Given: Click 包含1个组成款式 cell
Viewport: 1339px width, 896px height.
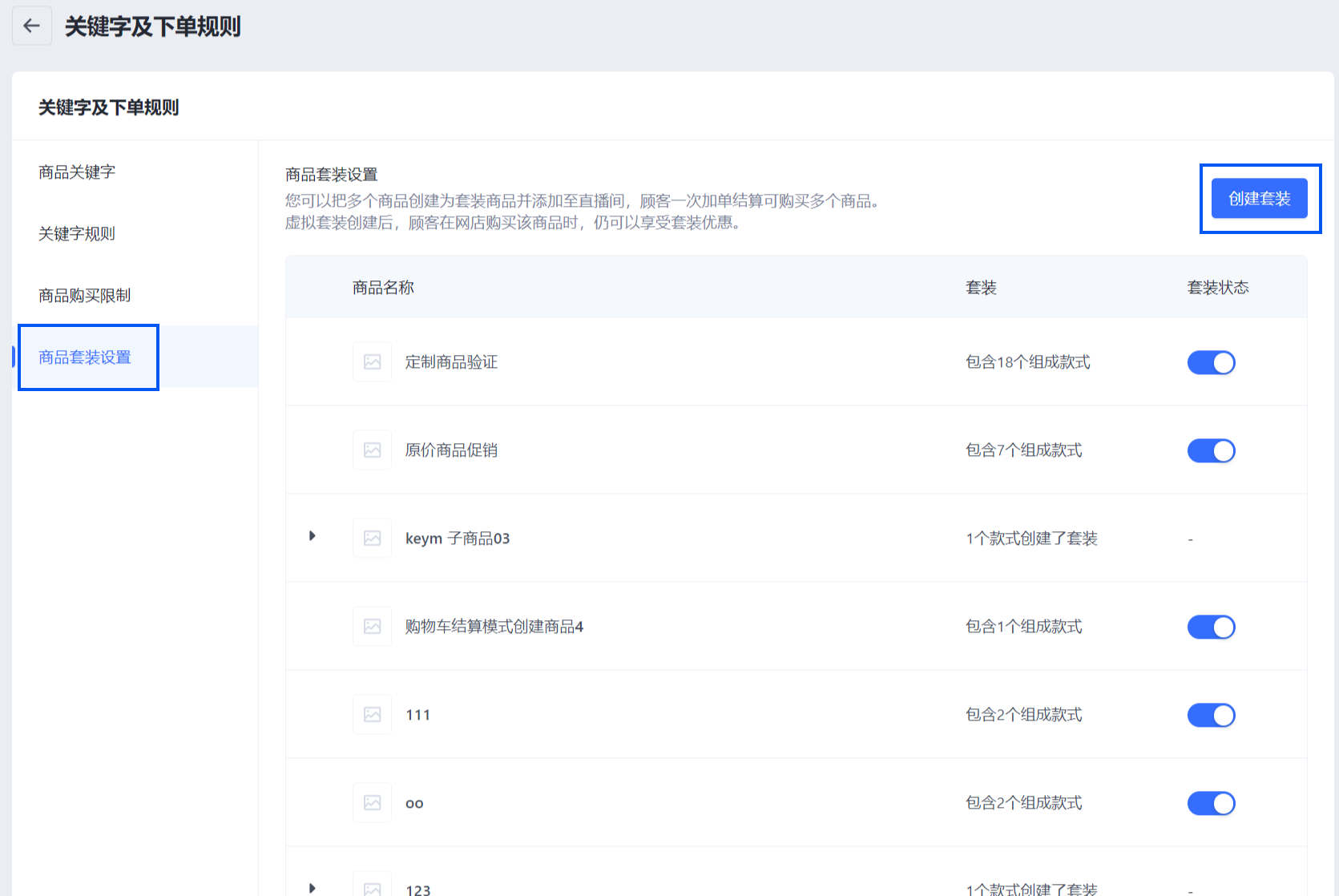Looking at the screenshot, I should pyautogui.click(x=1024, y=627).
